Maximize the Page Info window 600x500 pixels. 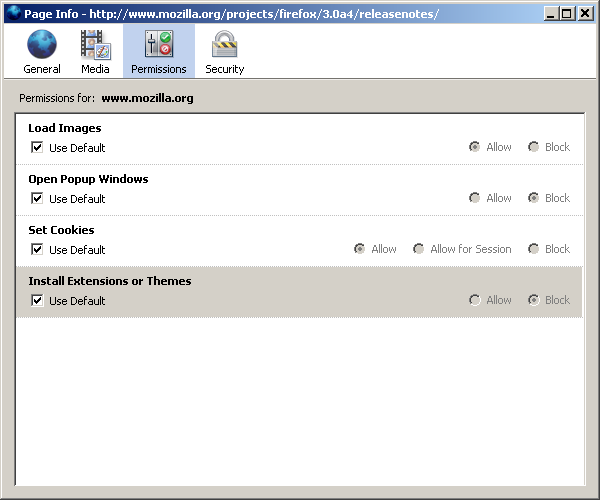566,14
